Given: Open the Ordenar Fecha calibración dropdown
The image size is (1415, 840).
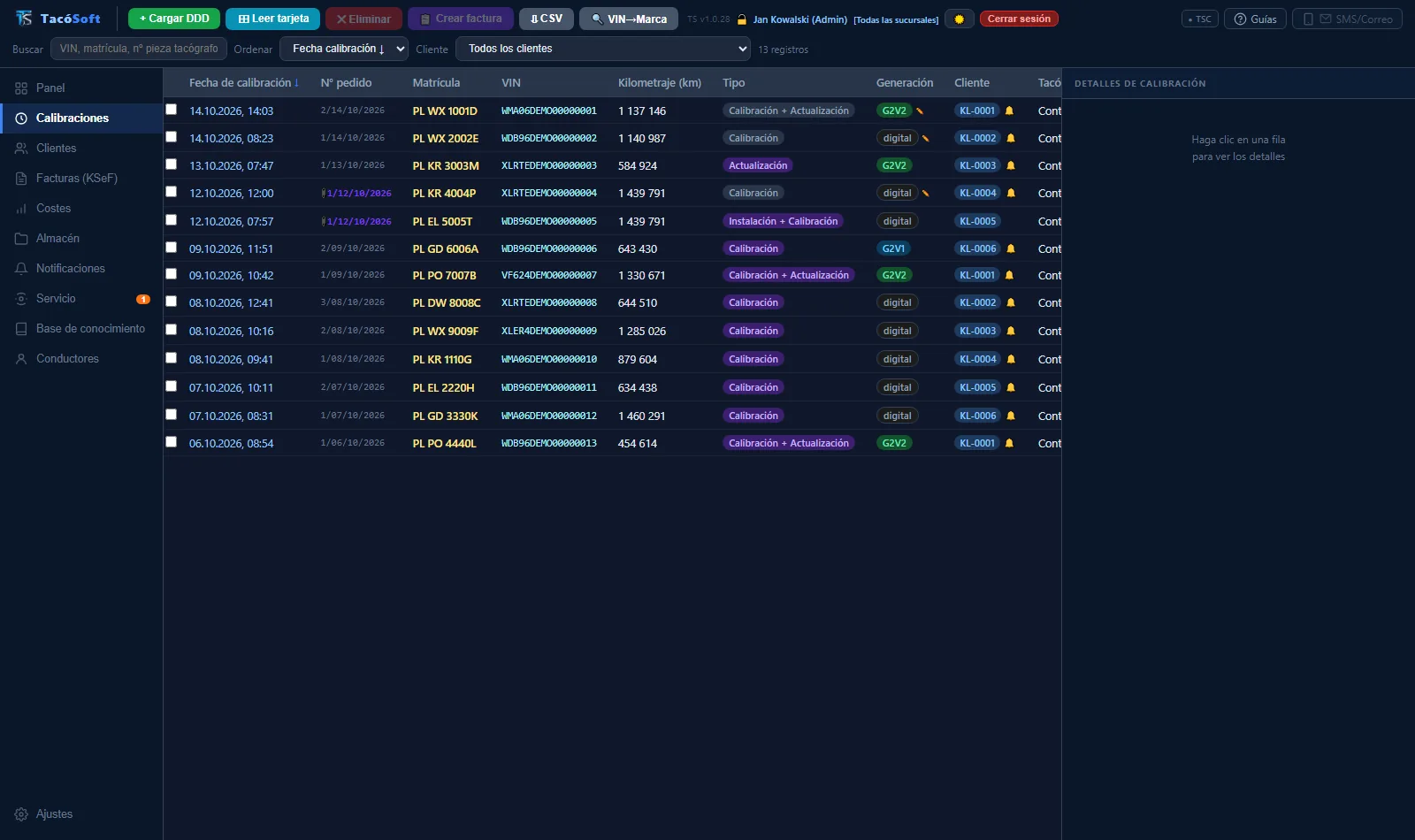Looking at the screenshot, I should tap(344, 49).
